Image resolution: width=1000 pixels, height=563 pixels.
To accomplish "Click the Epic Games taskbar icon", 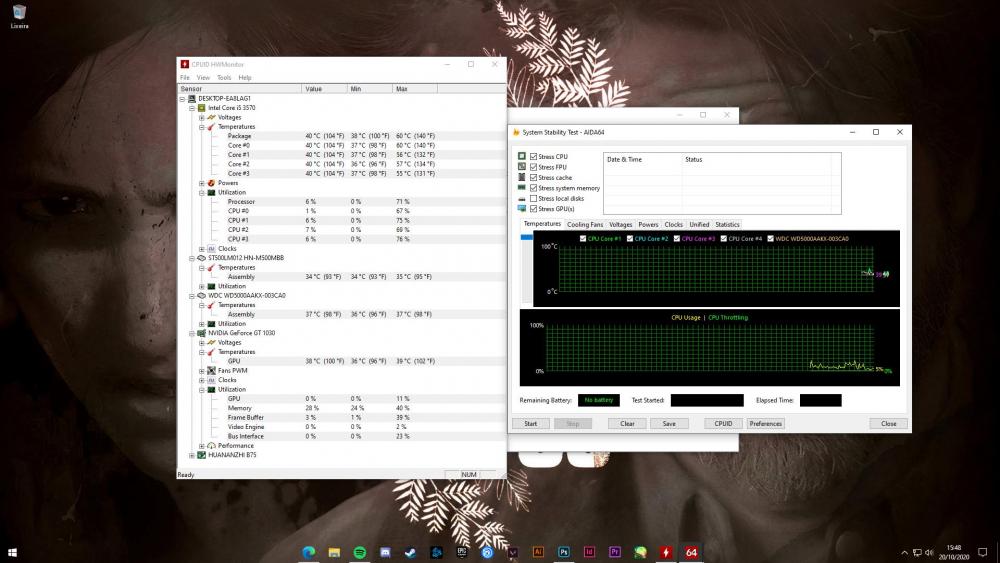I will click(x=462, y=552).
